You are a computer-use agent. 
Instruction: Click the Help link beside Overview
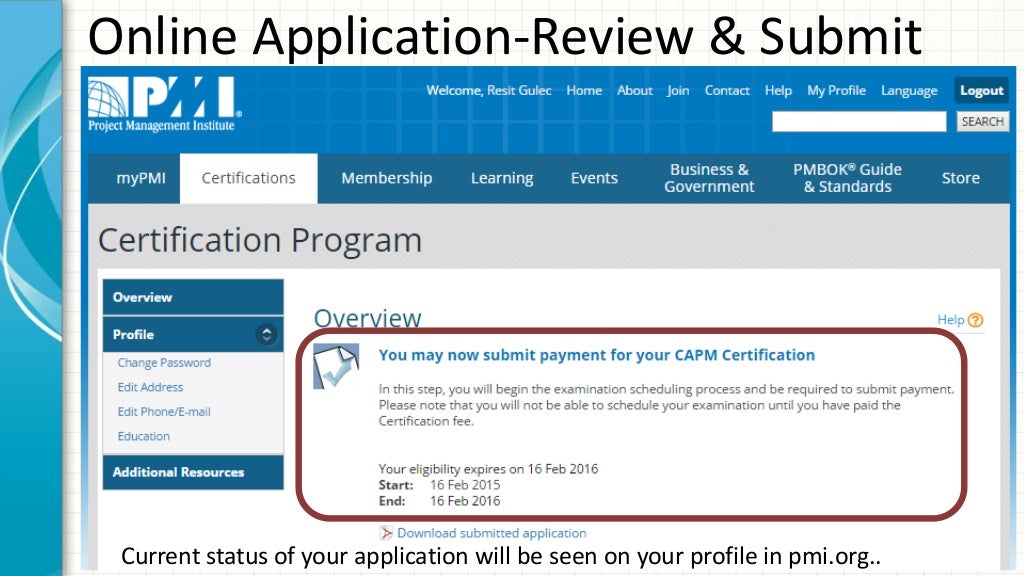coord(951,319)
